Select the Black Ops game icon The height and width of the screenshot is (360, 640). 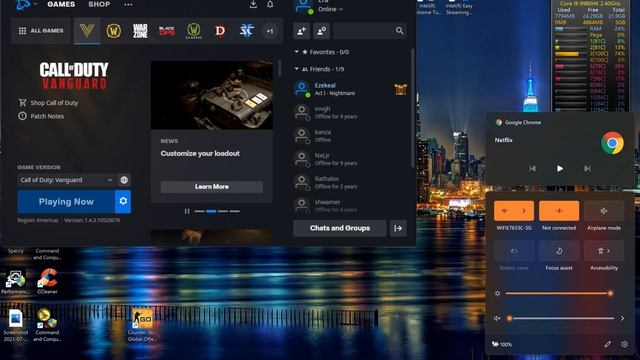(167, 31)
